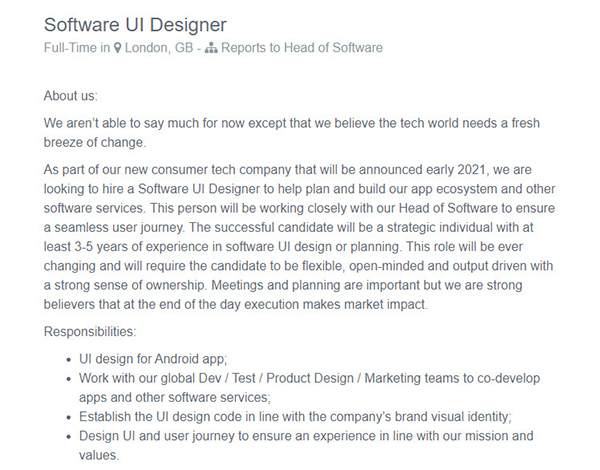Click the About us heading
The height and width of the screenshot is (470, 600).
(x=71, y=96)
